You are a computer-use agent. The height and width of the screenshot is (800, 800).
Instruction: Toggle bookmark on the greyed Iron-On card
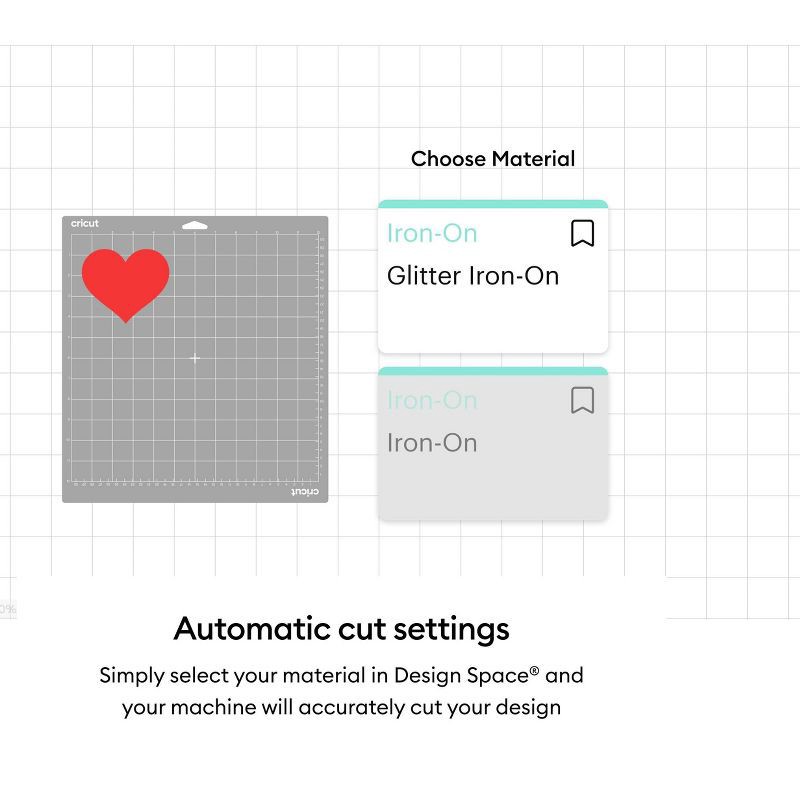(582, 400)
